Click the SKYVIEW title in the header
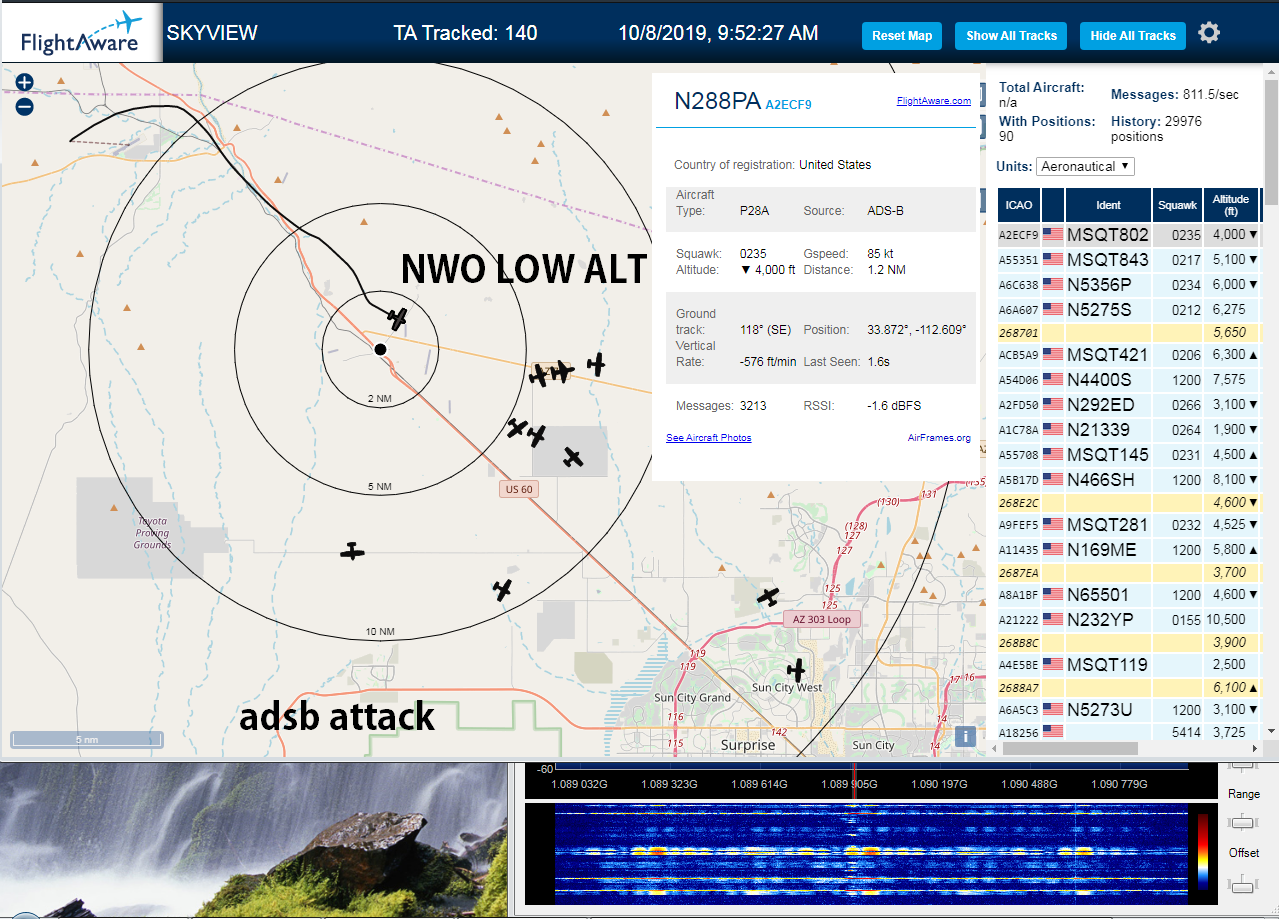 (212, 33)
